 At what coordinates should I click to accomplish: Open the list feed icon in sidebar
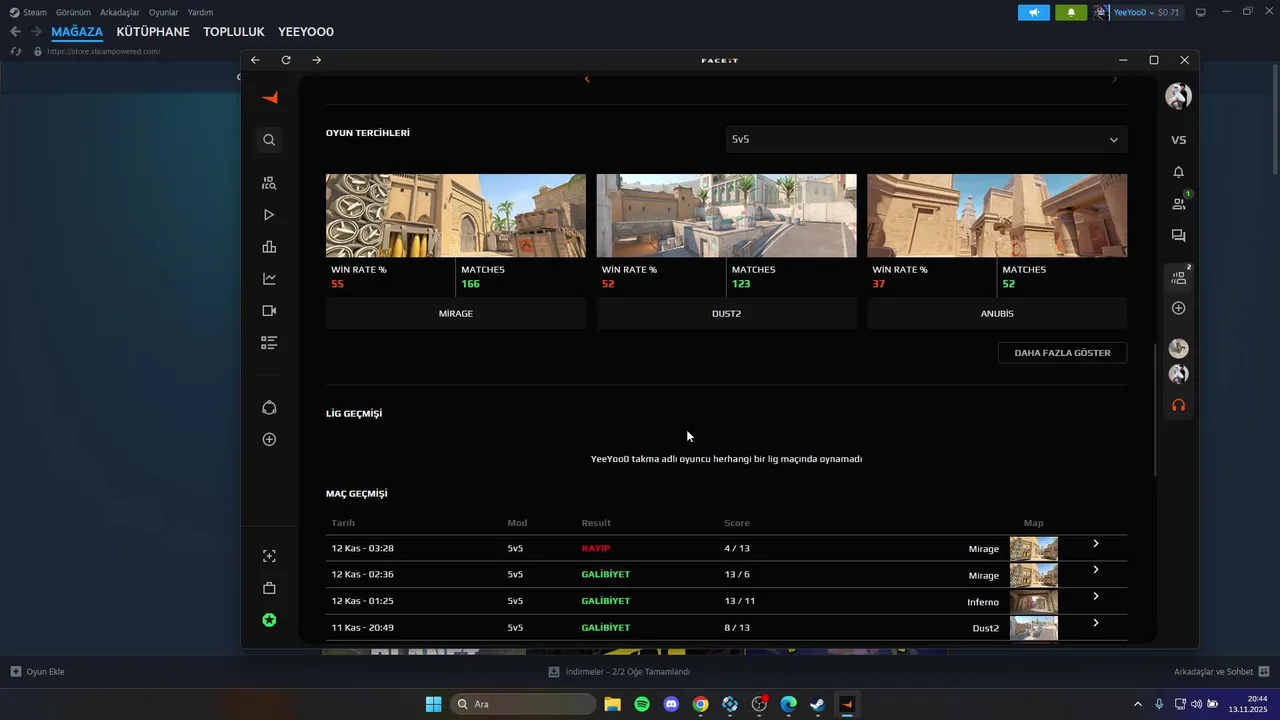(x=269, y=343)
